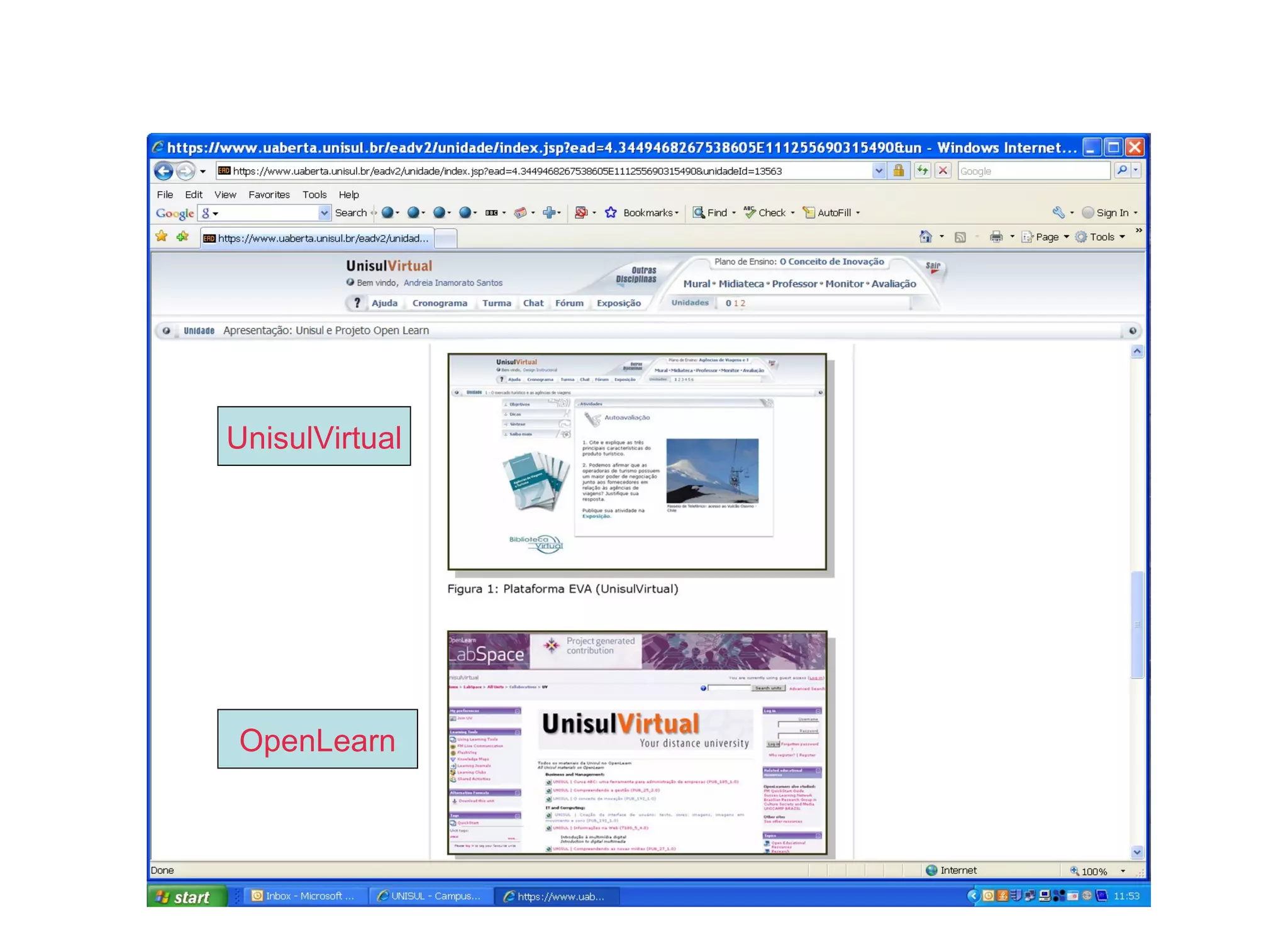The width and height of the screenshot is (1288, 930).
Task: Open the Monitor section
Action: 844,284
